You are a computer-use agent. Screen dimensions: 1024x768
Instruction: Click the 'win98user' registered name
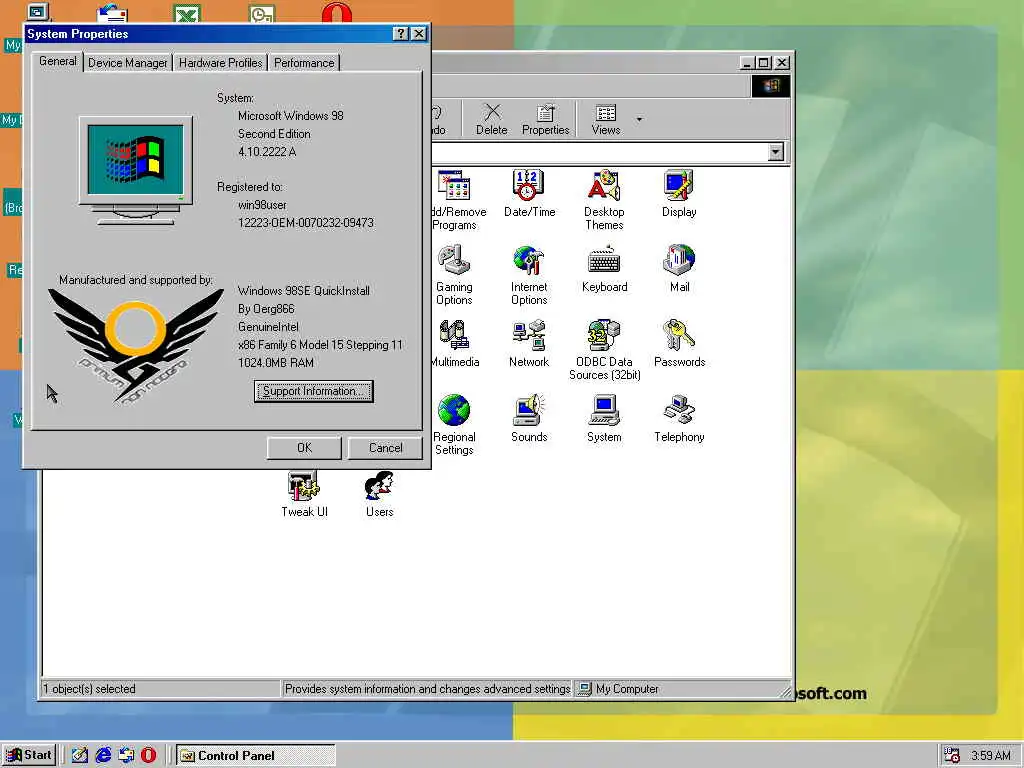point(262,205)
